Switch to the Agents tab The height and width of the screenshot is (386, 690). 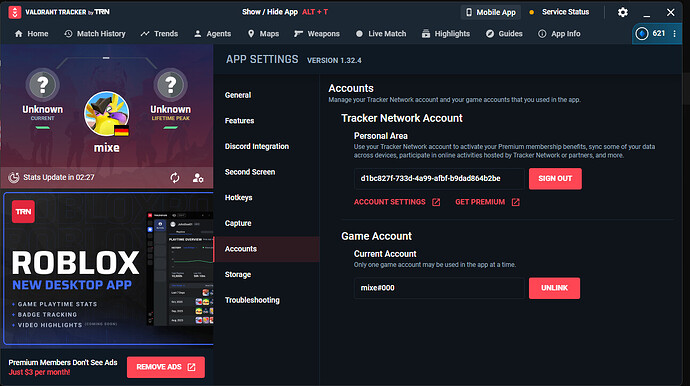pos(213,33)
